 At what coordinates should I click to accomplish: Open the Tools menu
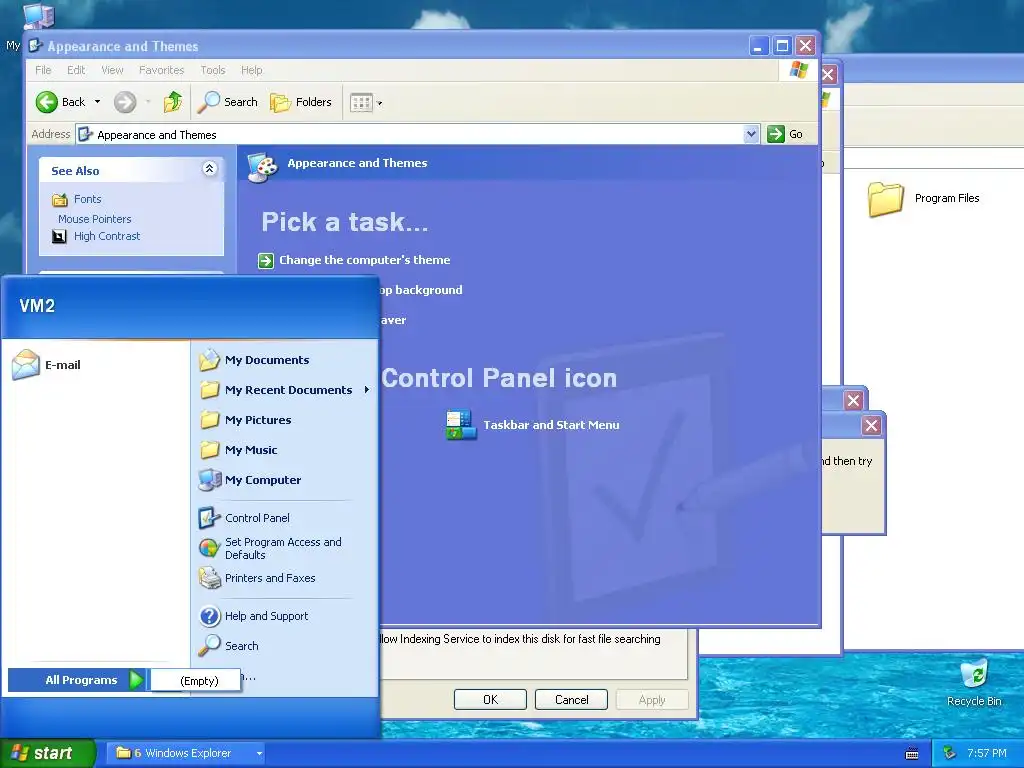pyautogui.click(x=213, y=70)
